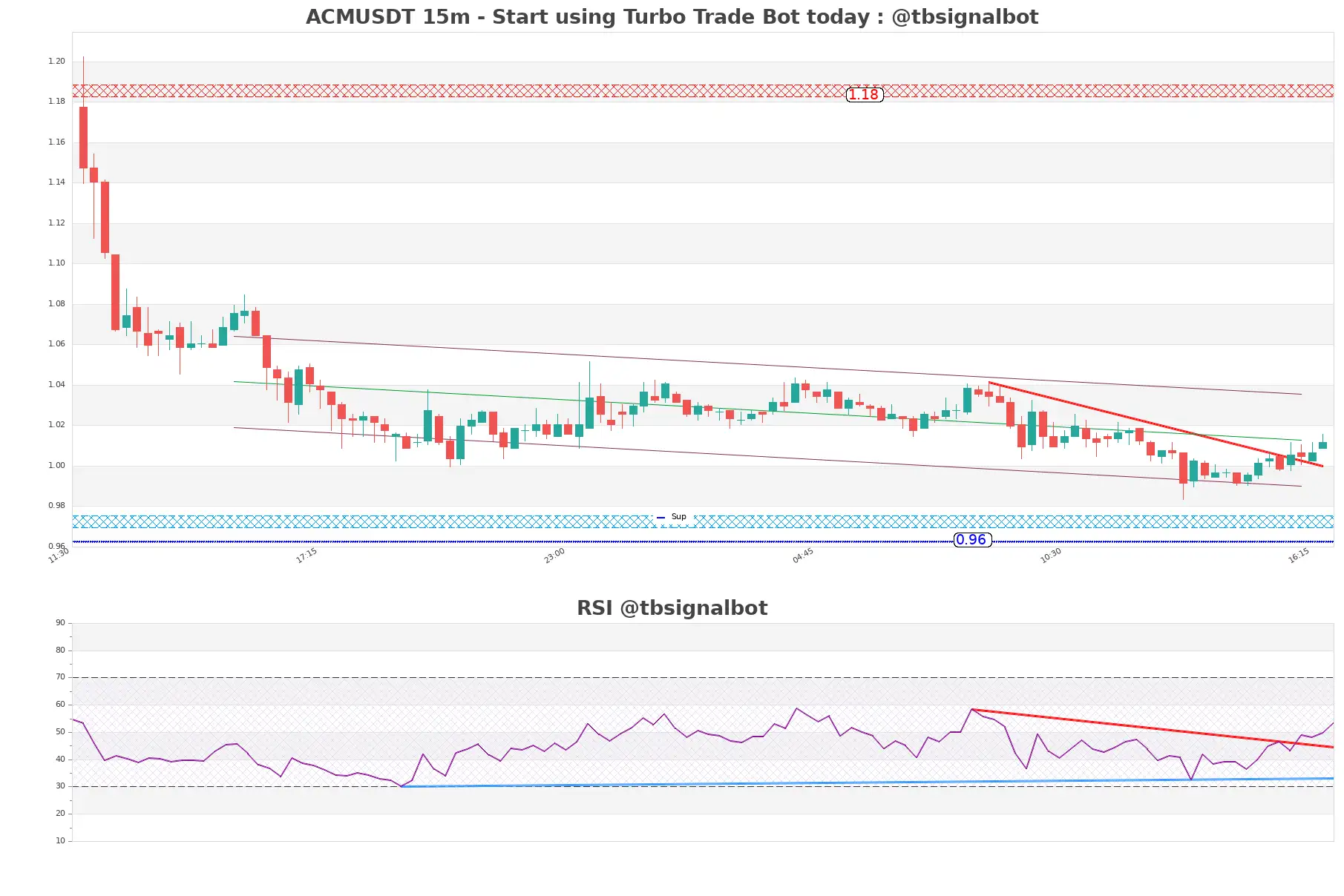Screen dimensions: 1344x896
Task: Click the 0.98 price axis label
Action: 56,506
